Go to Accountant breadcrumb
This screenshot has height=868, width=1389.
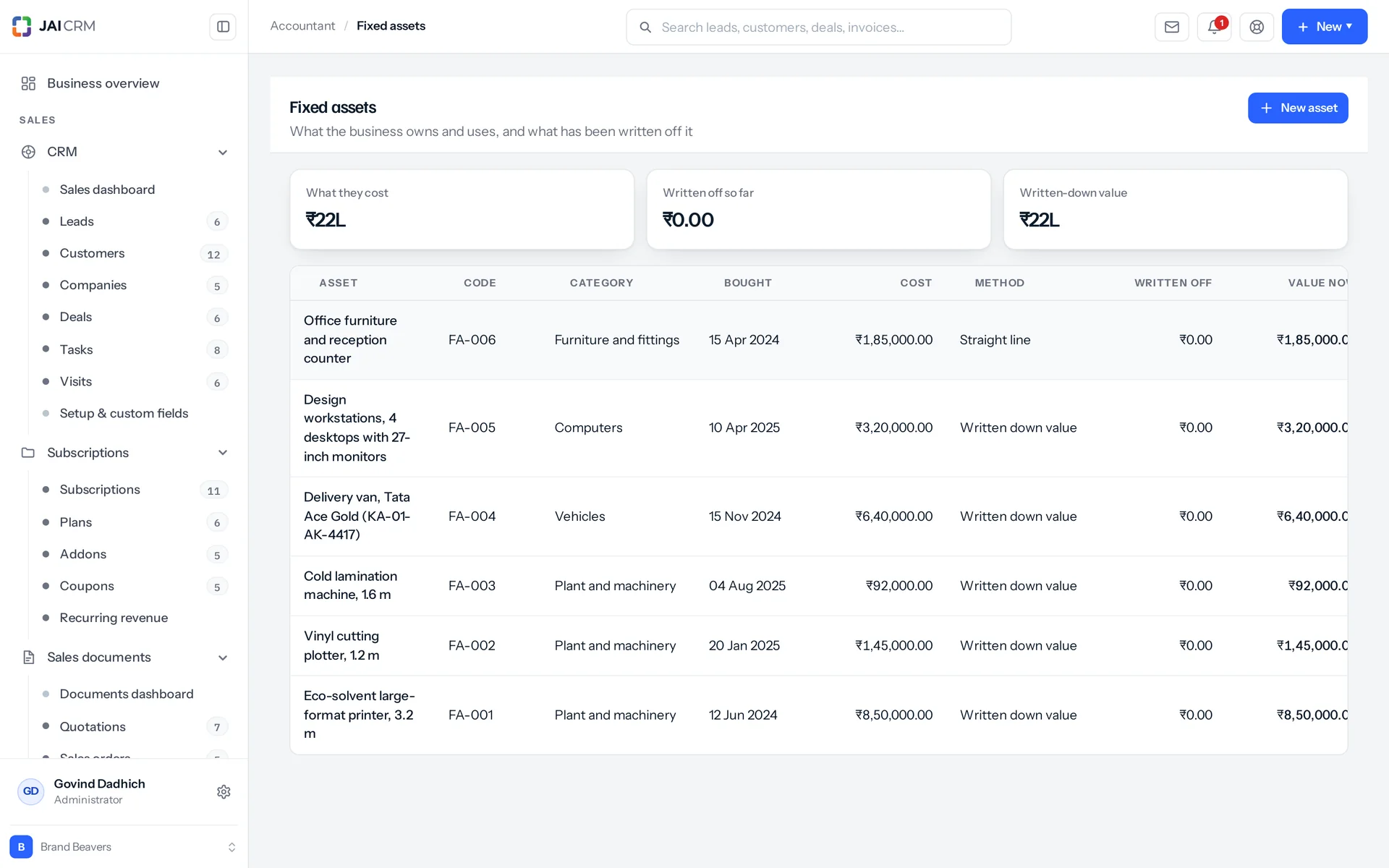302,26
